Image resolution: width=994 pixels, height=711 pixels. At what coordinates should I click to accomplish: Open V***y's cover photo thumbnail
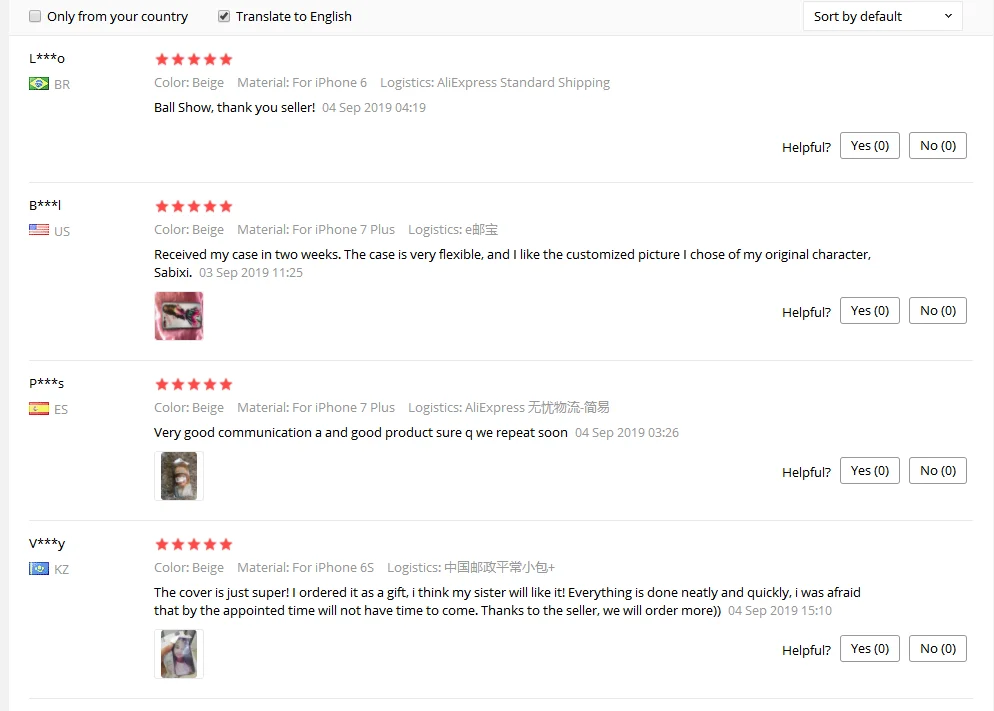[x=179, y=654]
